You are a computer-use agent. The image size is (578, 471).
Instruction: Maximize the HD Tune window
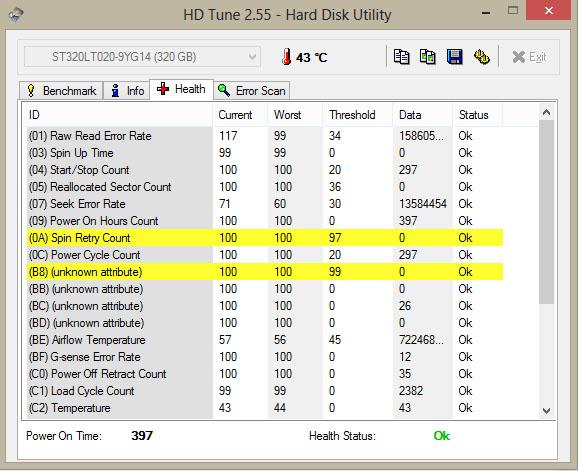coord(513,10)
